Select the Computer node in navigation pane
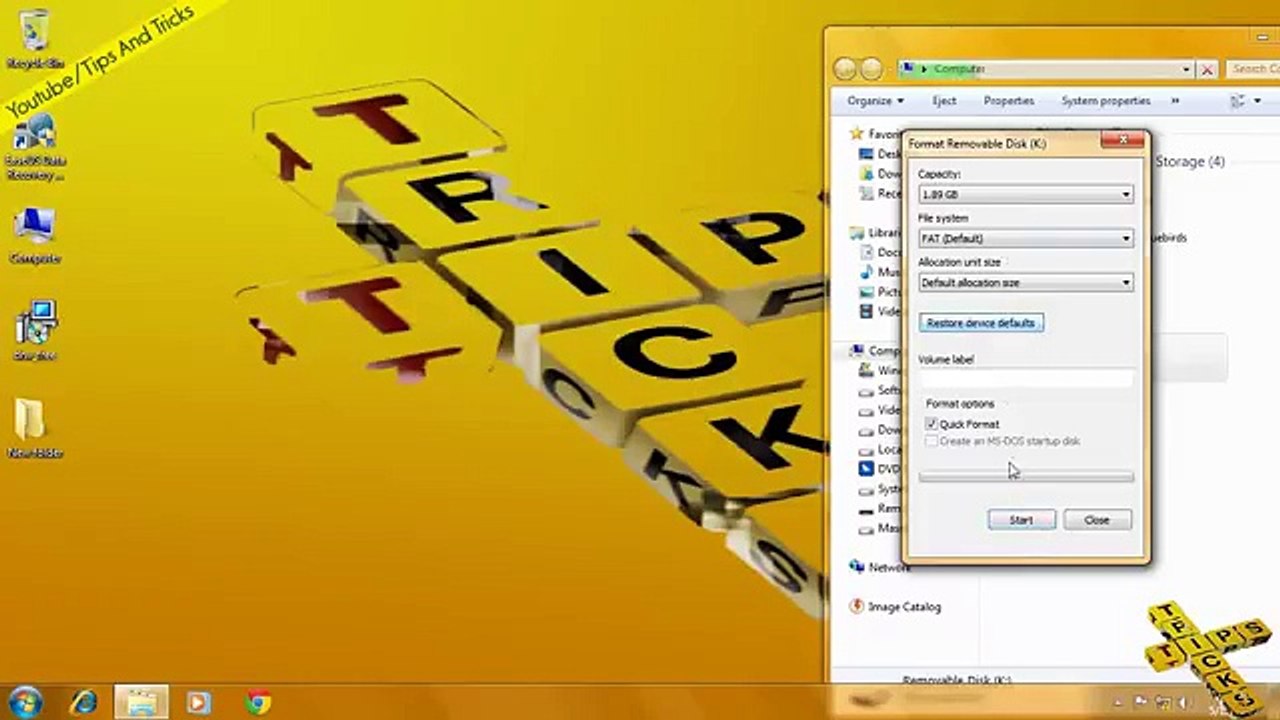1280x720 pixels. 875,350
